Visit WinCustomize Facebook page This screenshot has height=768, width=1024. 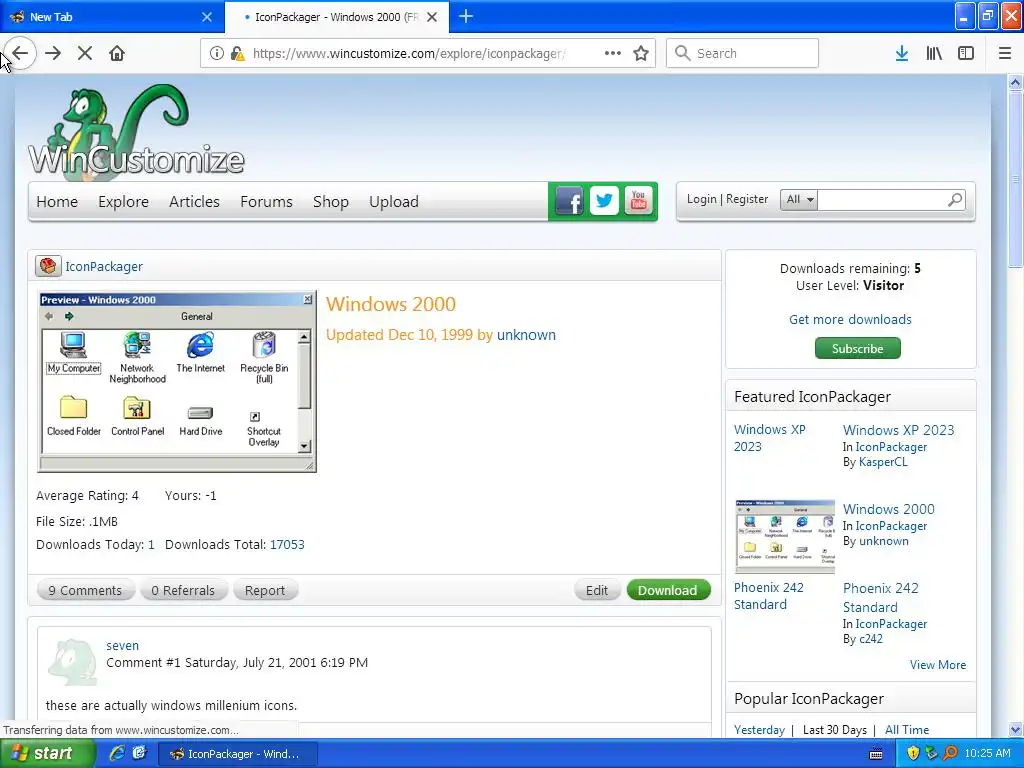569,201
